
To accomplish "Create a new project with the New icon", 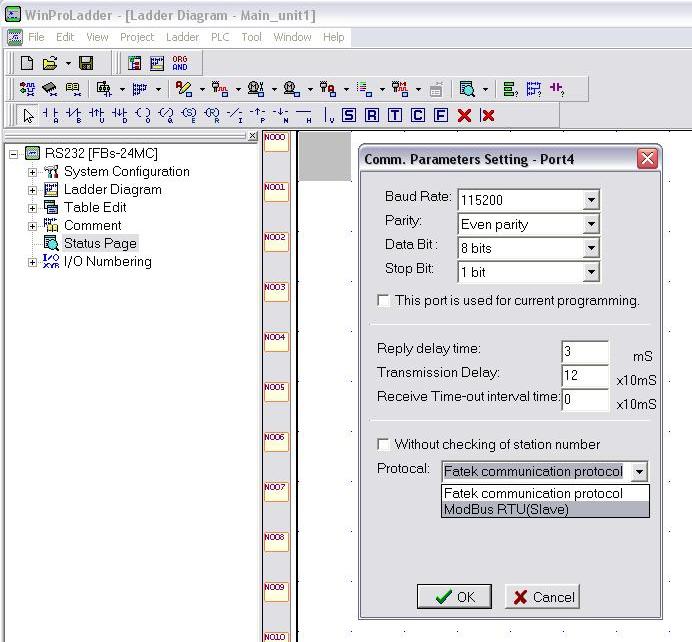I will pyautogui.click(x=26, y=63).
